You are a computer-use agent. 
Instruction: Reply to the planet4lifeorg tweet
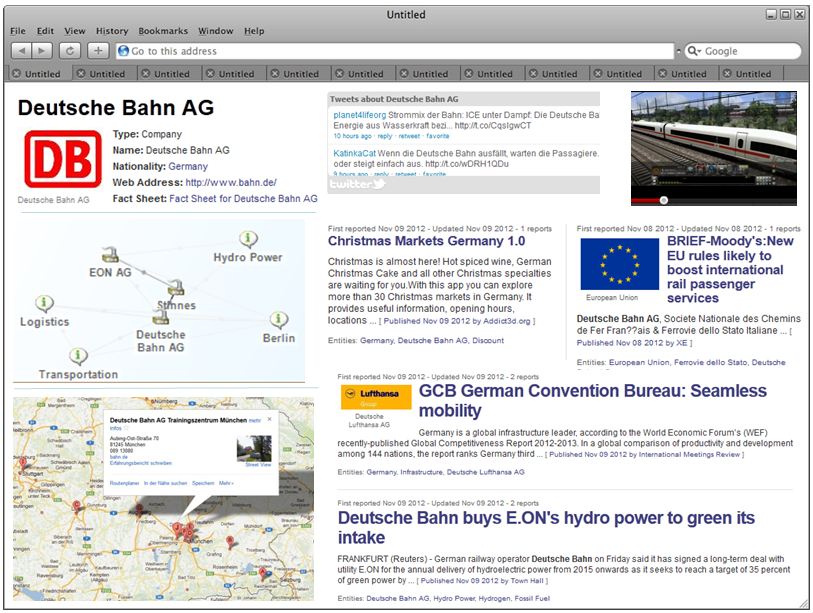pyautogui.click(x=385, y=136)
